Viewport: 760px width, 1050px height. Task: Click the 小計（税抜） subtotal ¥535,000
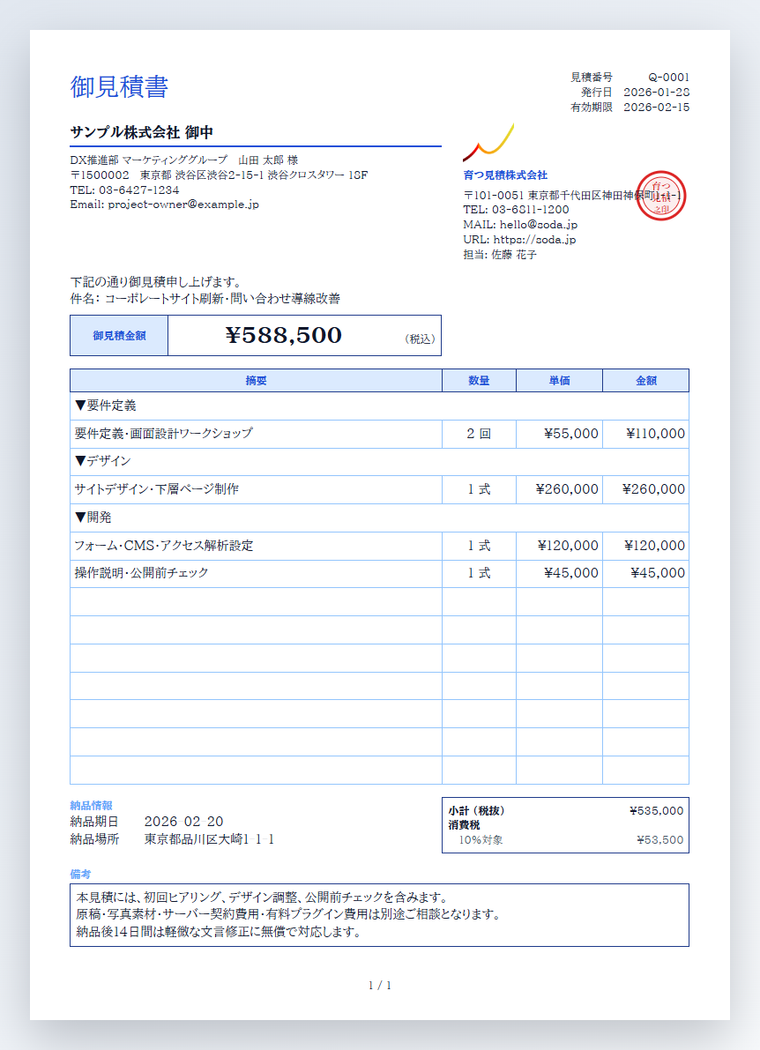[656, 811]
